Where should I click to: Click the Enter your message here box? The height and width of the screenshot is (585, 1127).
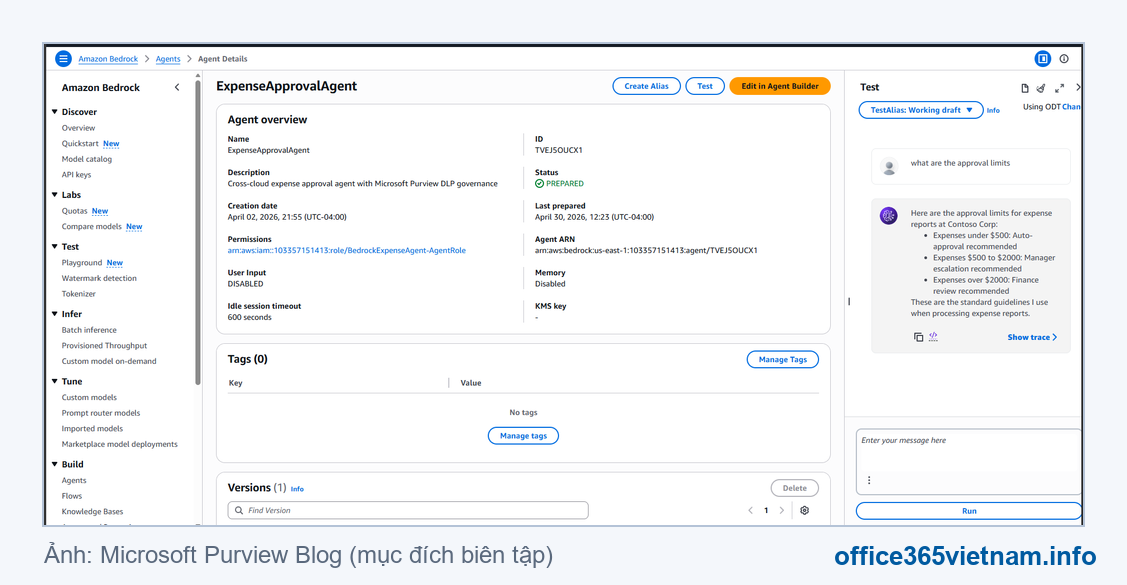969,461
